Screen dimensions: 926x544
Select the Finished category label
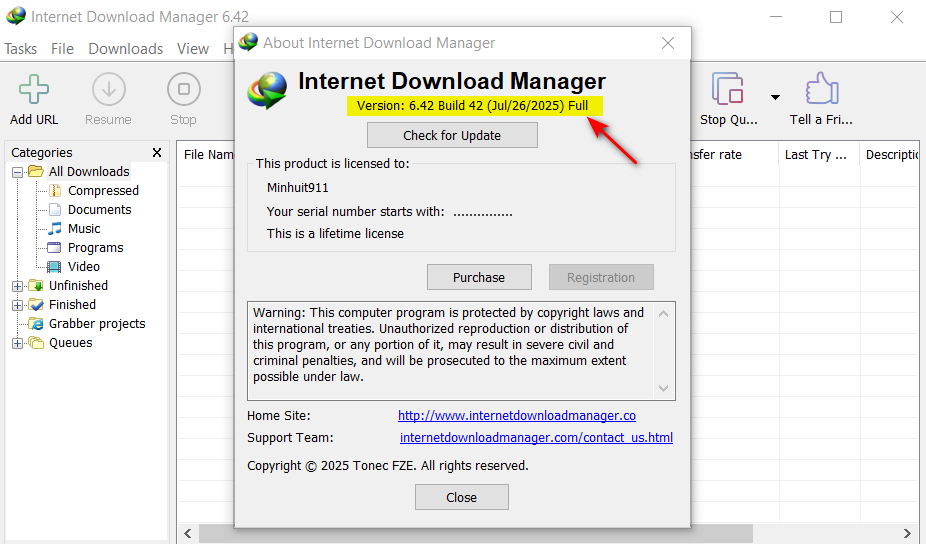(72, 304)
